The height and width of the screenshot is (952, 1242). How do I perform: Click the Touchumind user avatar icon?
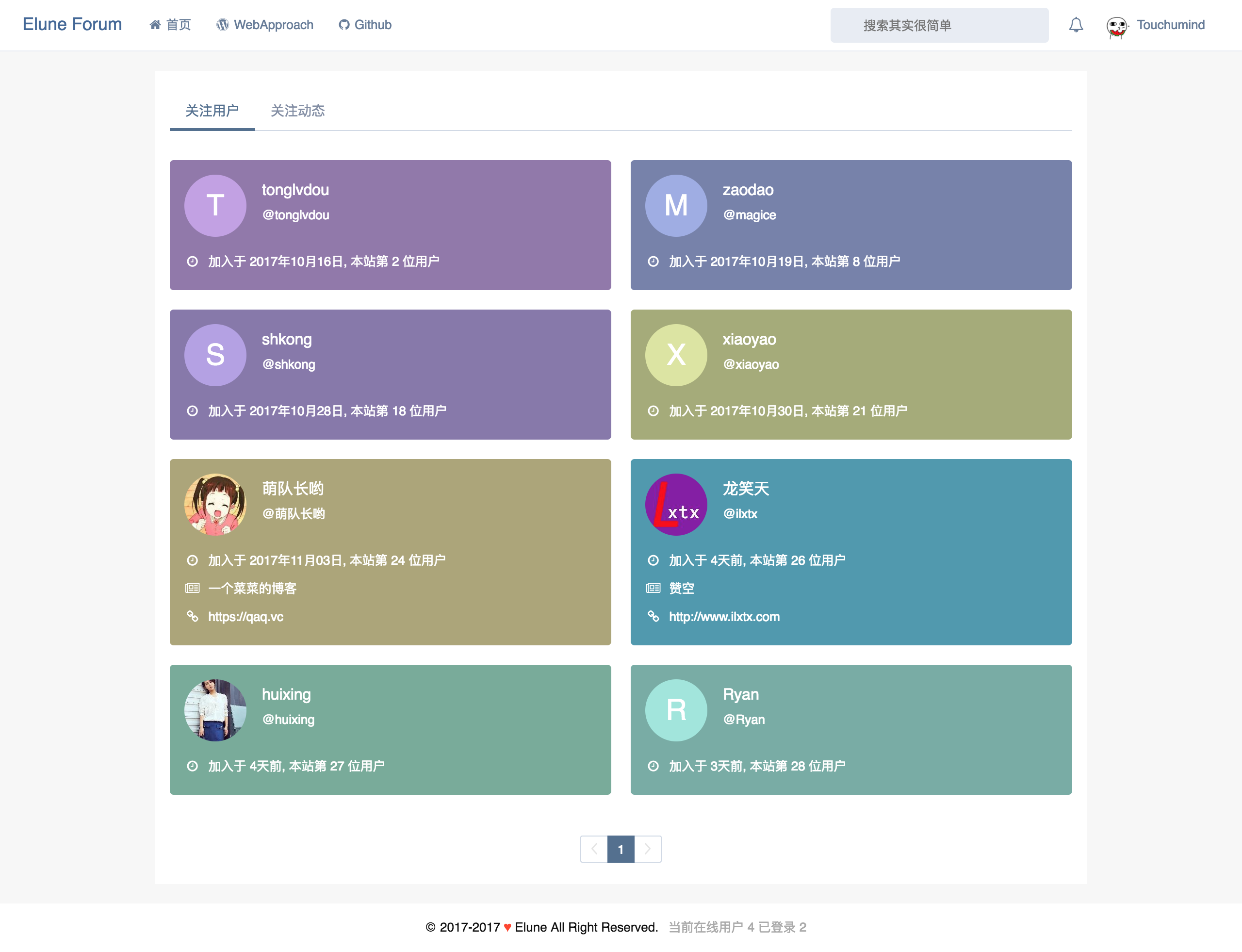coord(1116,26)
